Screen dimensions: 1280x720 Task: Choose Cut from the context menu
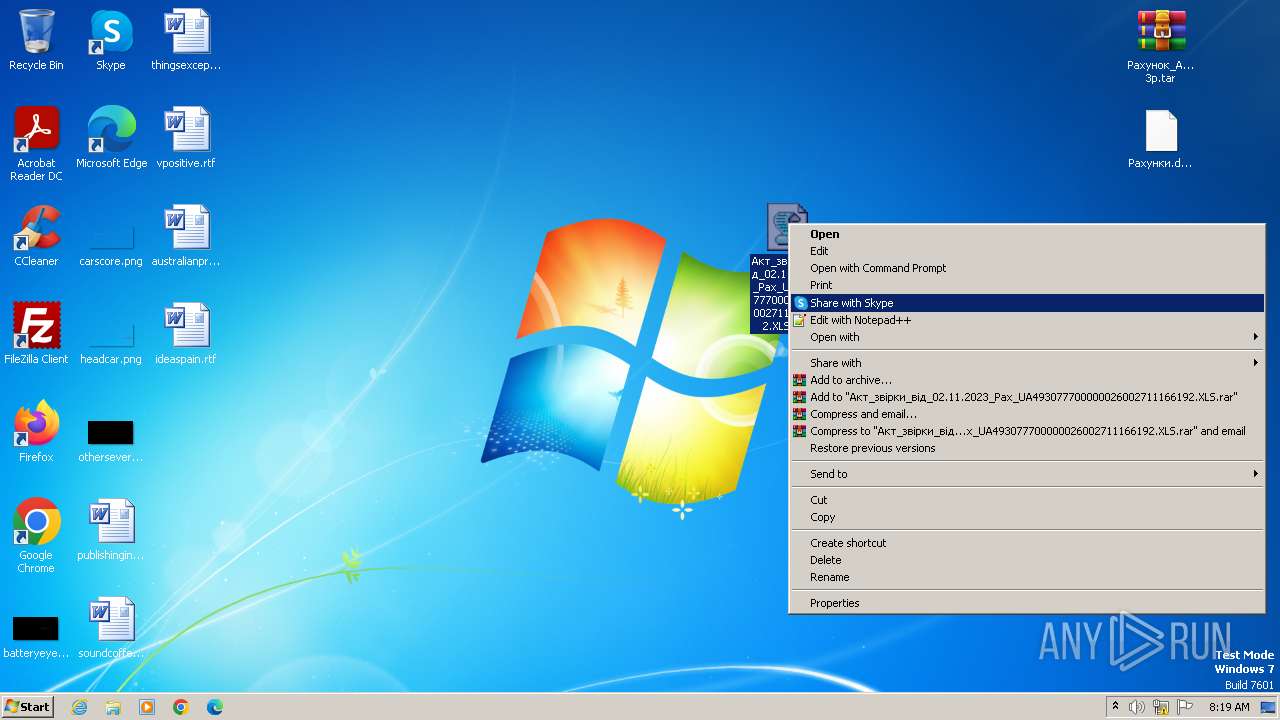pyautogui.click(x=1026, y=500)
